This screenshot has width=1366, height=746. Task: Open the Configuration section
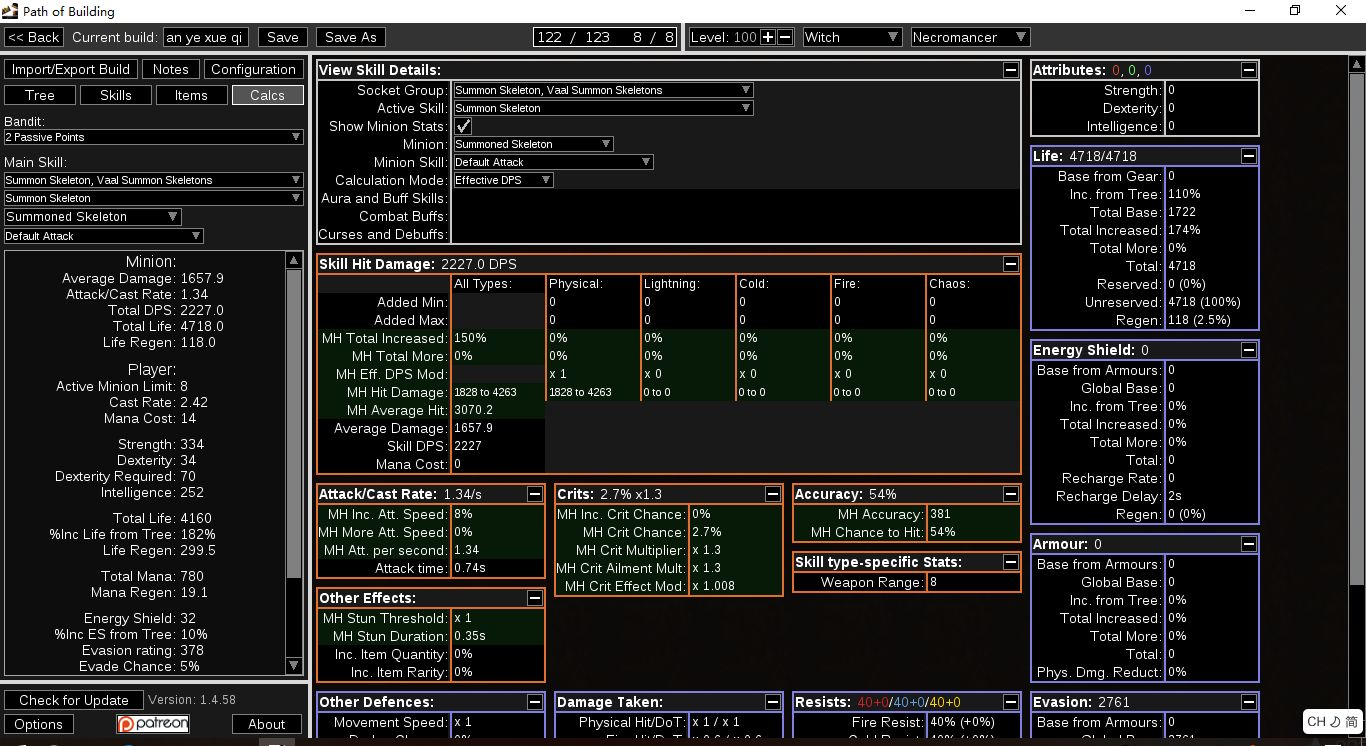[x=253, y=69]
